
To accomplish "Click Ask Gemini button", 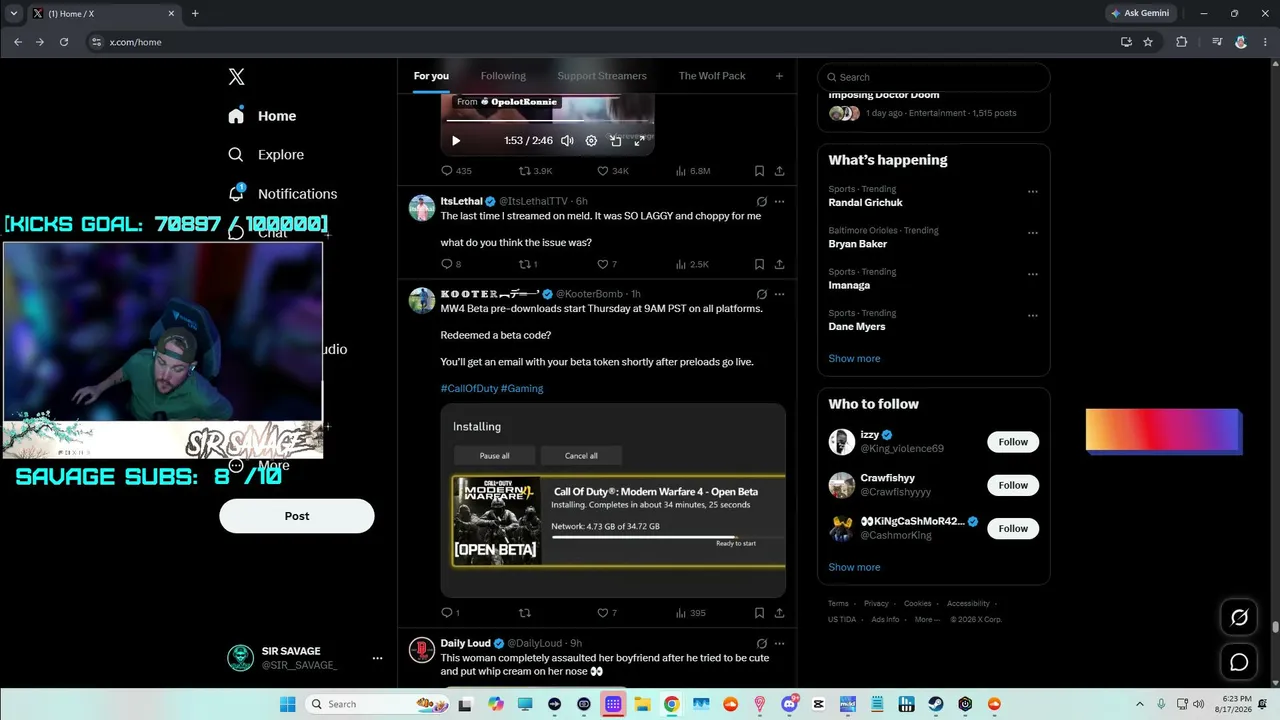I will point(1140,13).
